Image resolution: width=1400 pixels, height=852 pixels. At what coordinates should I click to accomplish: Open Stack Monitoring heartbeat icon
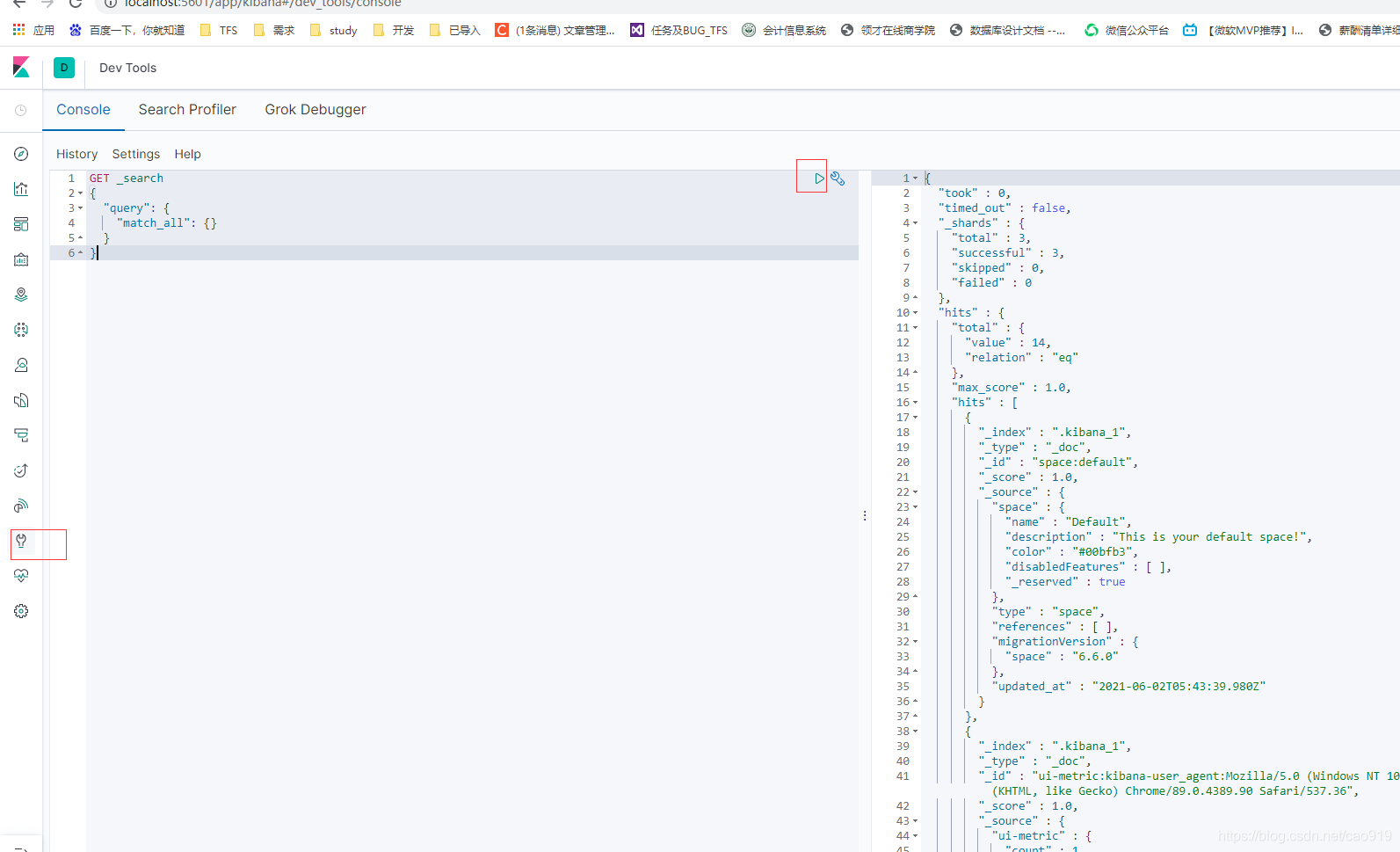click(x=21, y=576)
